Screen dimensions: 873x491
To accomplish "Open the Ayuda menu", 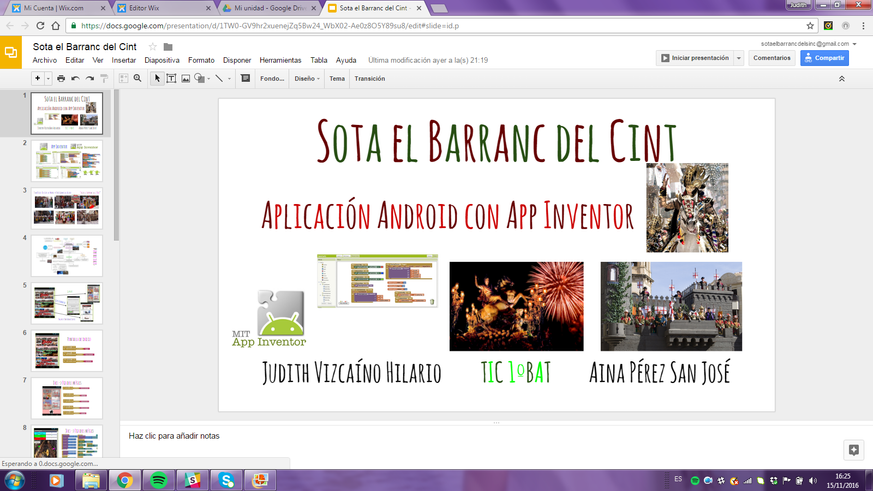I will click(x=346, y=60).
